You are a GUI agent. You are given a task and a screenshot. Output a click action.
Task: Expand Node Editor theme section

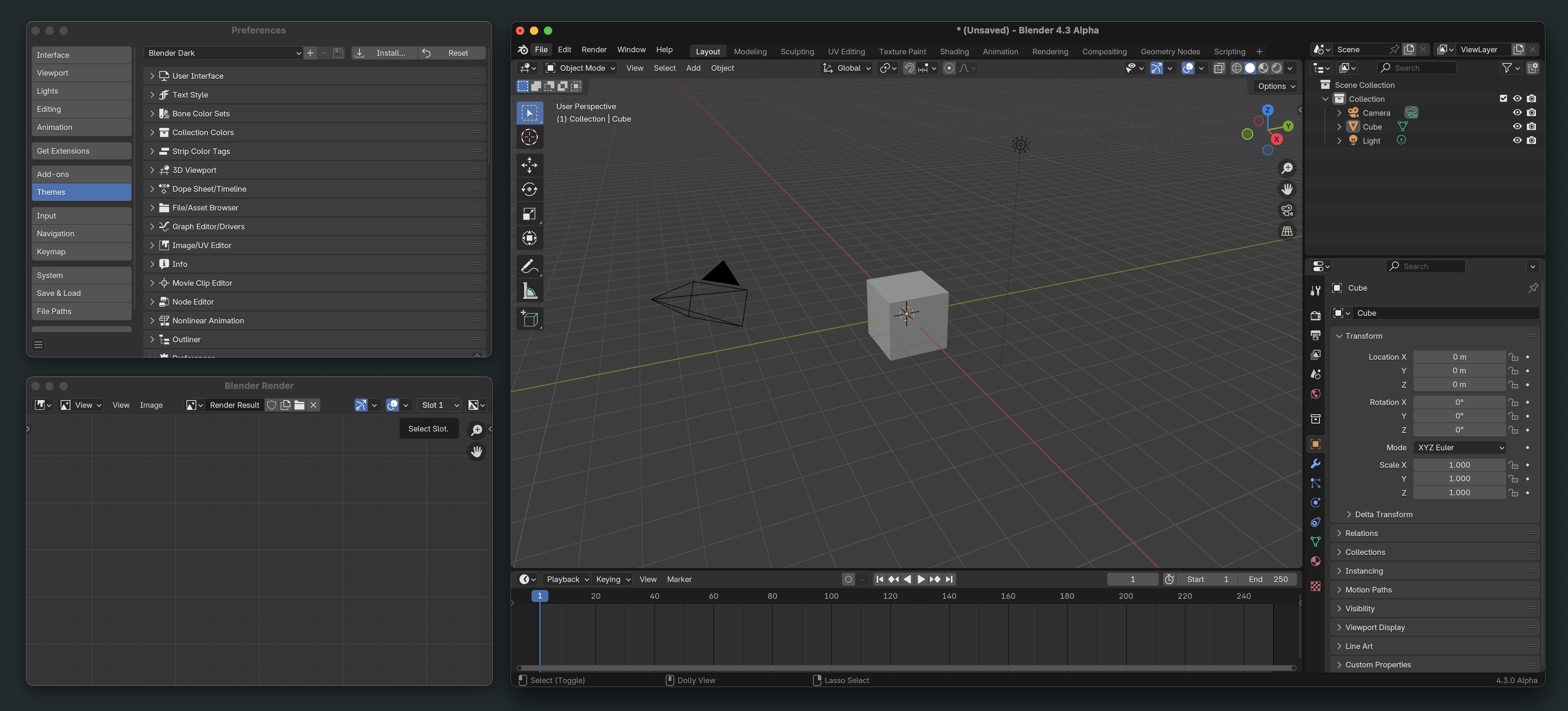[x=315, y=302]
